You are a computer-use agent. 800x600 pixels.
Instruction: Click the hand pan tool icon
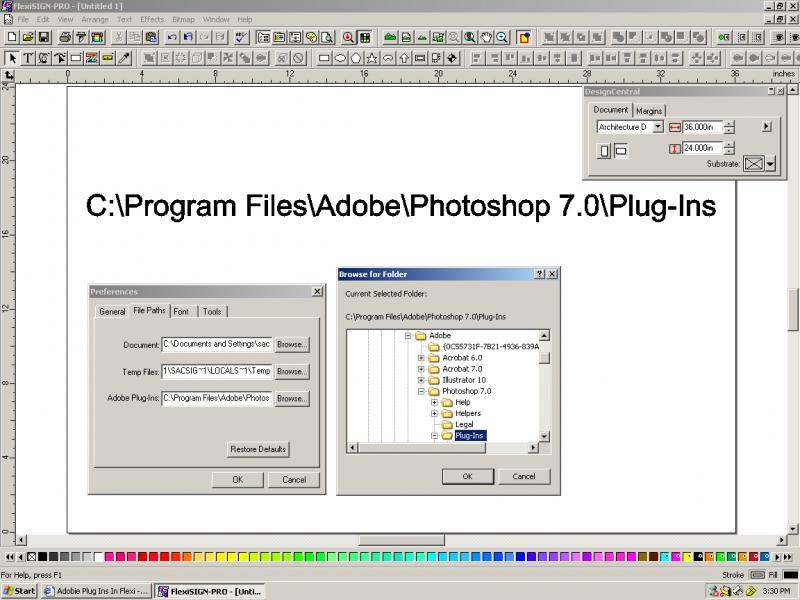(x=486, y=37)
